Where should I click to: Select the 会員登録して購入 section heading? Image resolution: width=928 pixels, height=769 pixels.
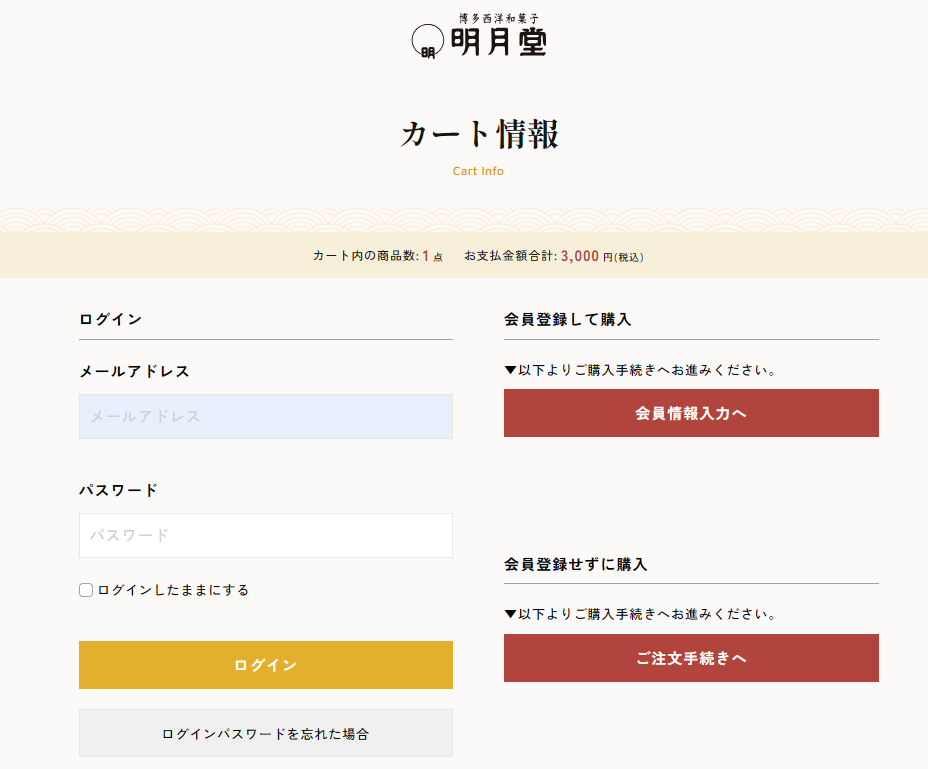[x=567, y=319]
